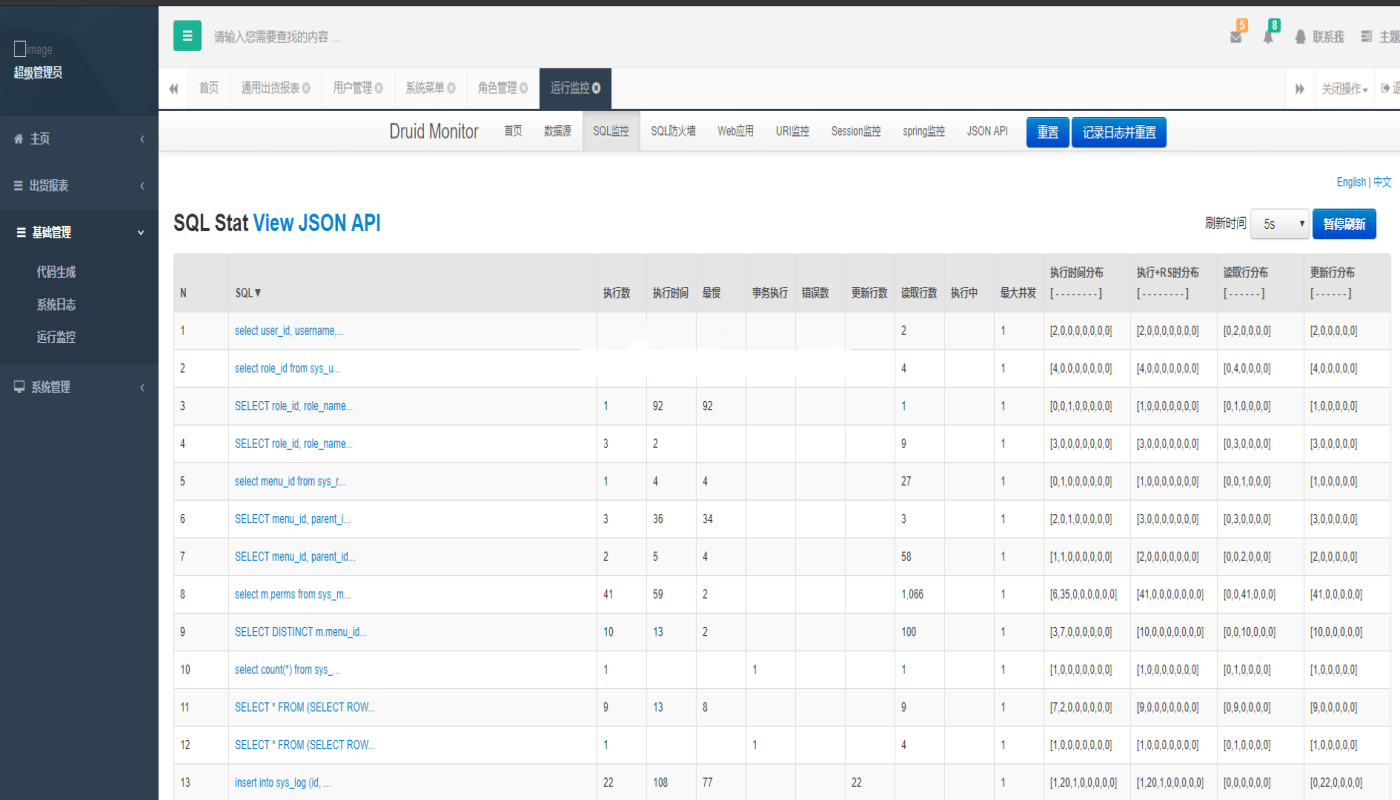Open SQL 'select role_id from sys_u...'
This screenshot has width=1400, height=800.
tap(288, 368)
